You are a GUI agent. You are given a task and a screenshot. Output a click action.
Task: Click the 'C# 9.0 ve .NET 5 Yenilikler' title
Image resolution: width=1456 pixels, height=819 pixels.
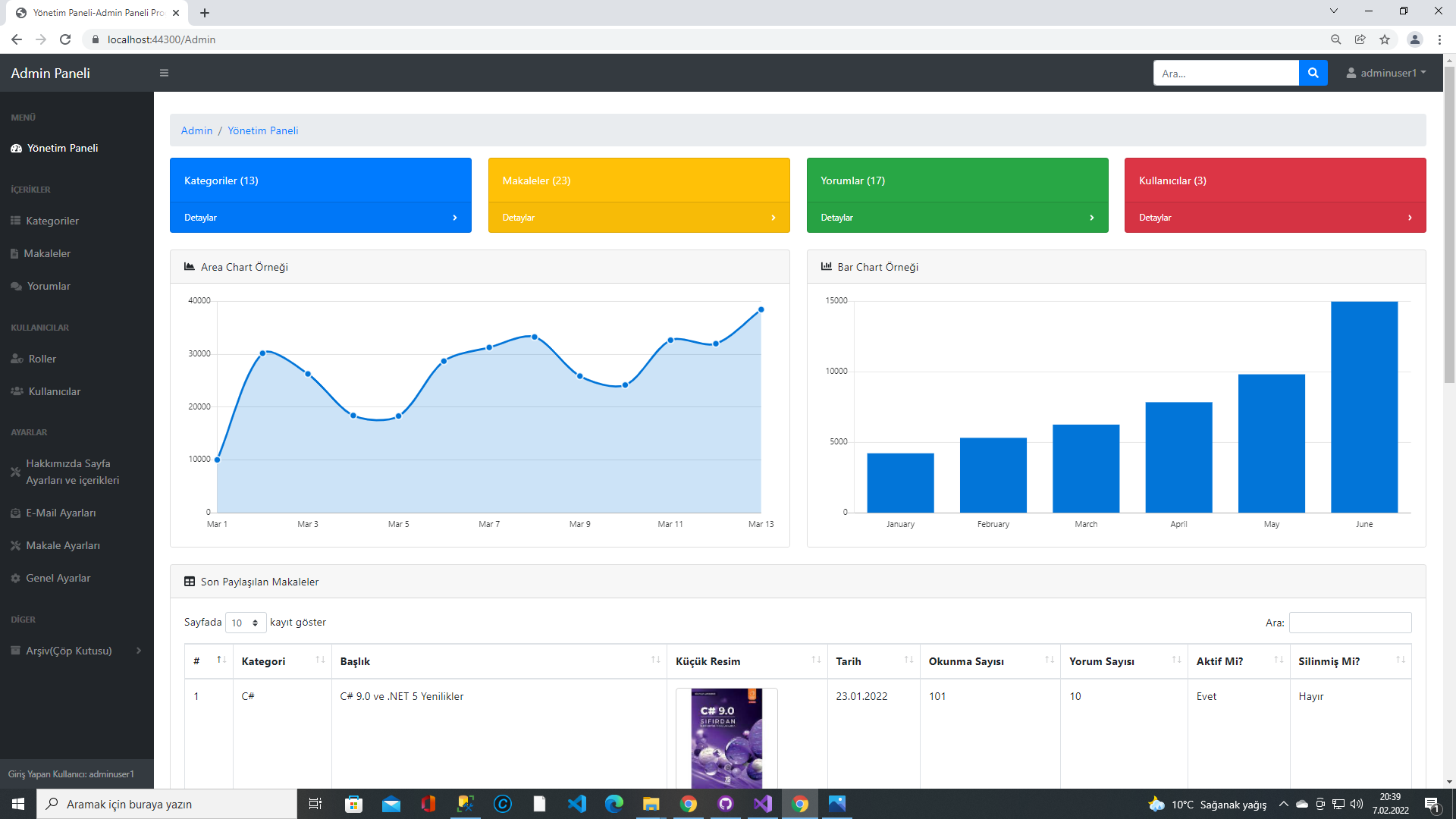pyautogui.click(x=401, y=696)
